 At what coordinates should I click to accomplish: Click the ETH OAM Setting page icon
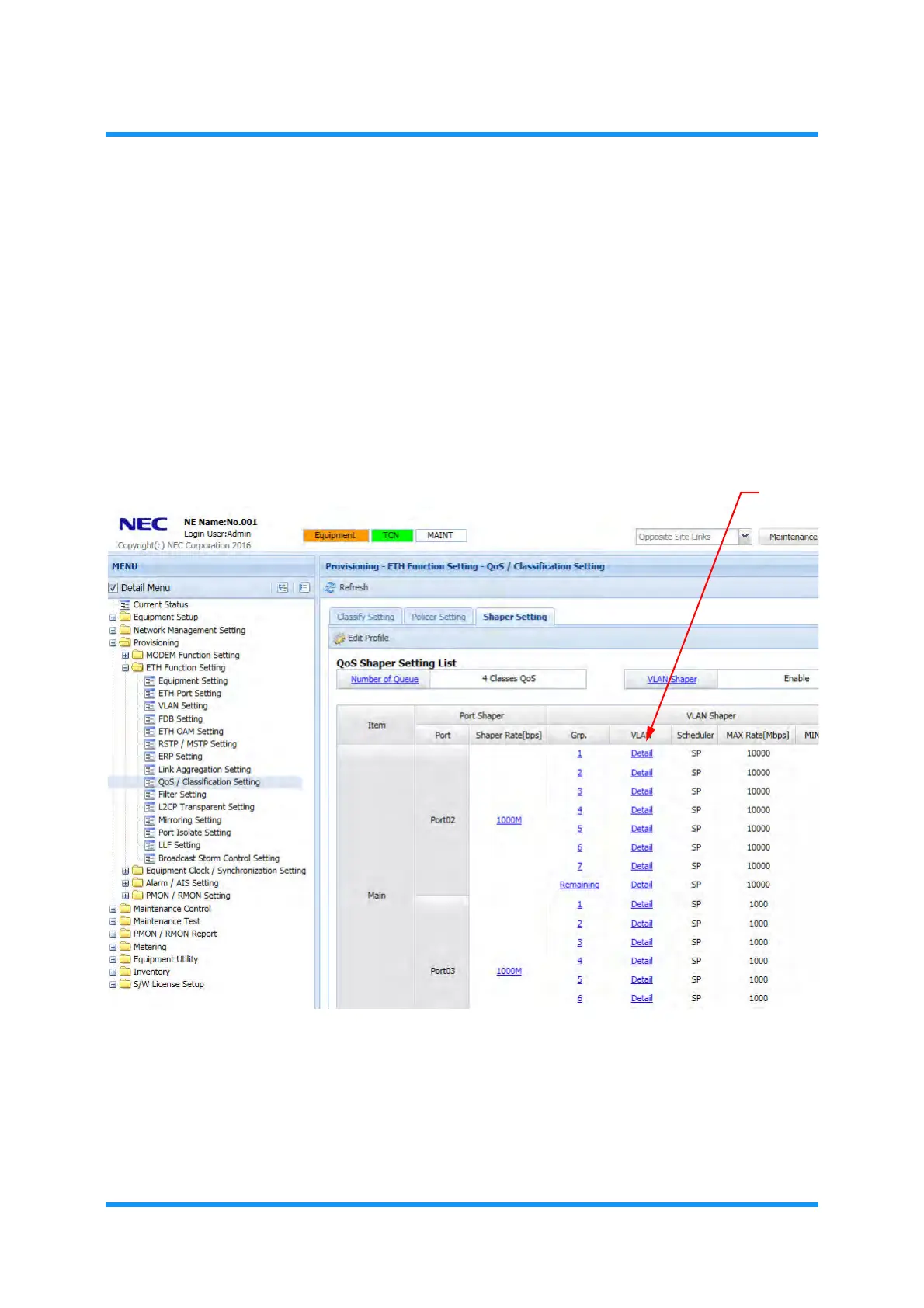150,732
